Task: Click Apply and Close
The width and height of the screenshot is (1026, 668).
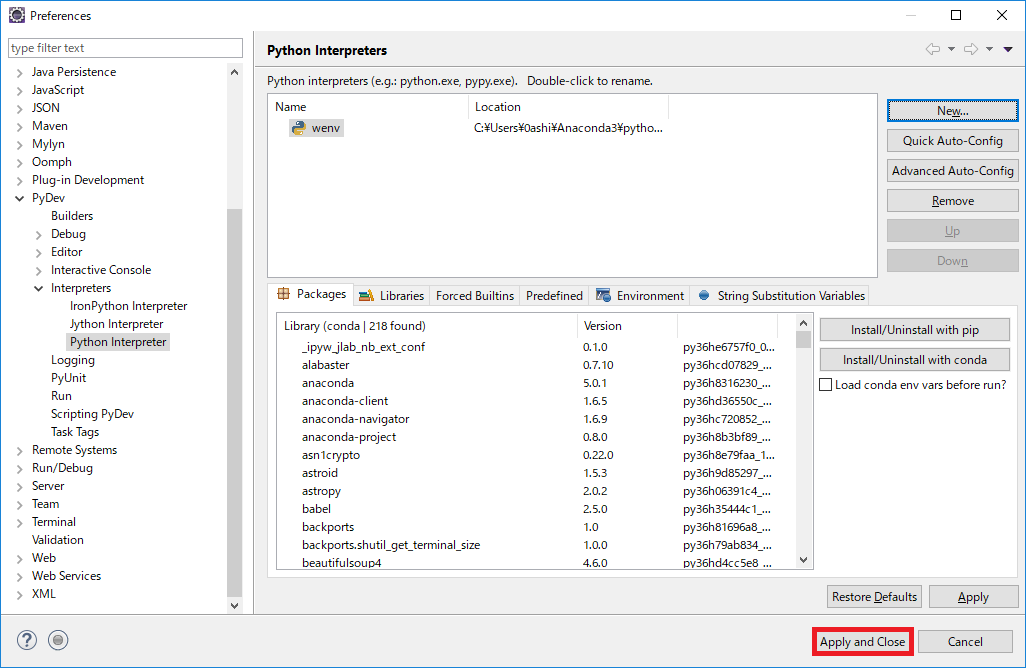Action: coord(862,641)
